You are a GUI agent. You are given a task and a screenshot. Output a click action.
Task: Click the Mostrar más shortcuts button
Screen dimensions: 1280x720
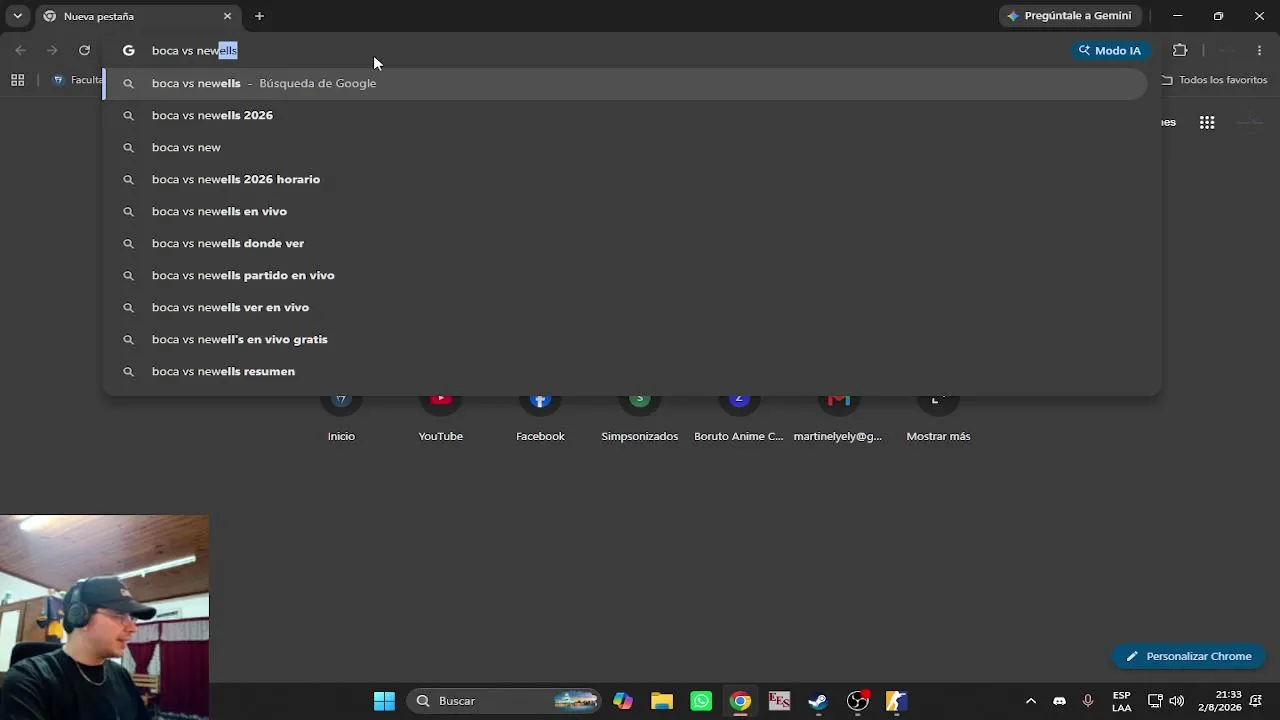(938, 418)
